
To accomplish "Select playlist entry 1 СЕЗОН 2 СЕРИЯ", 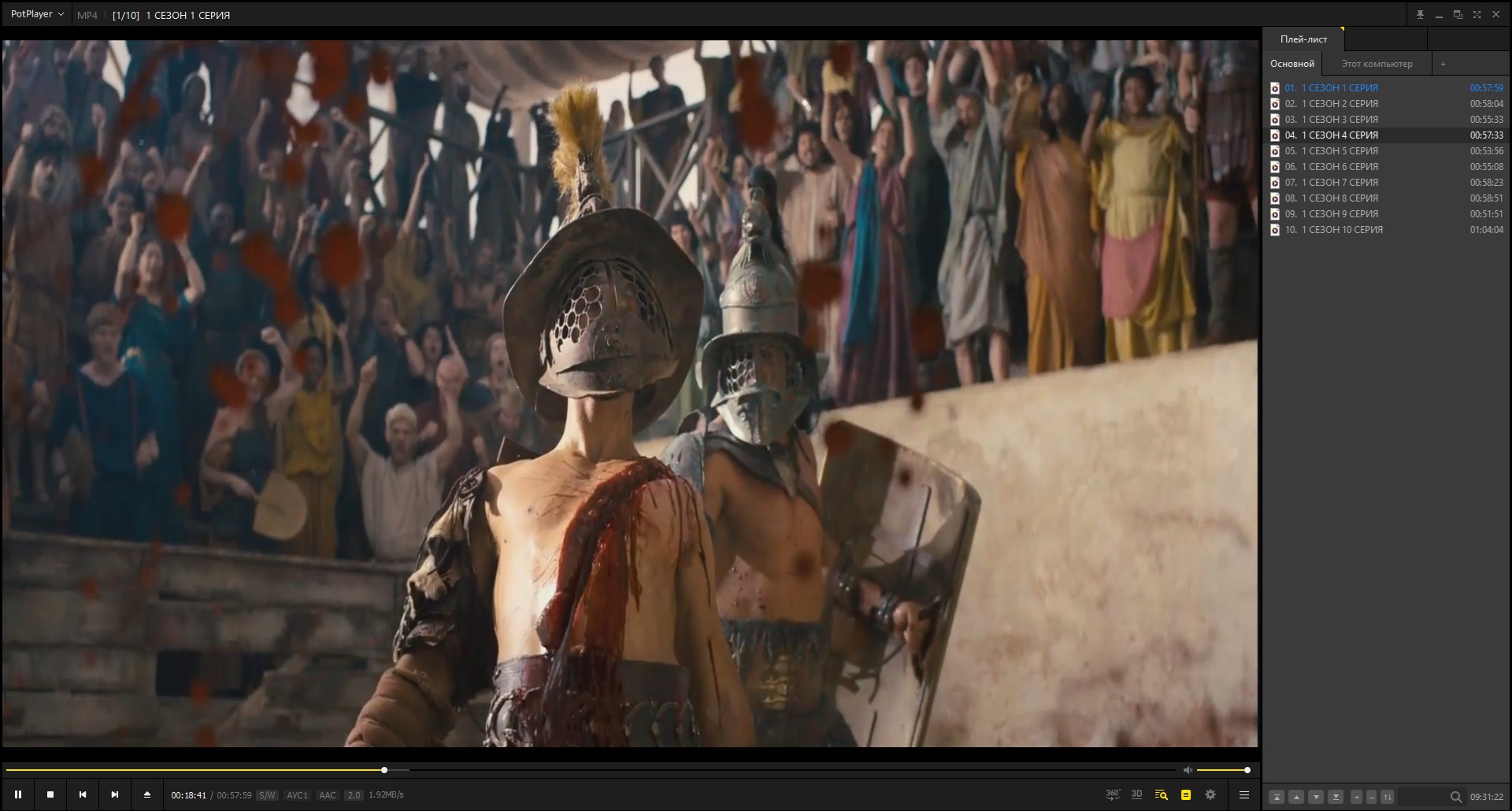I will (x=1386, y=104).
